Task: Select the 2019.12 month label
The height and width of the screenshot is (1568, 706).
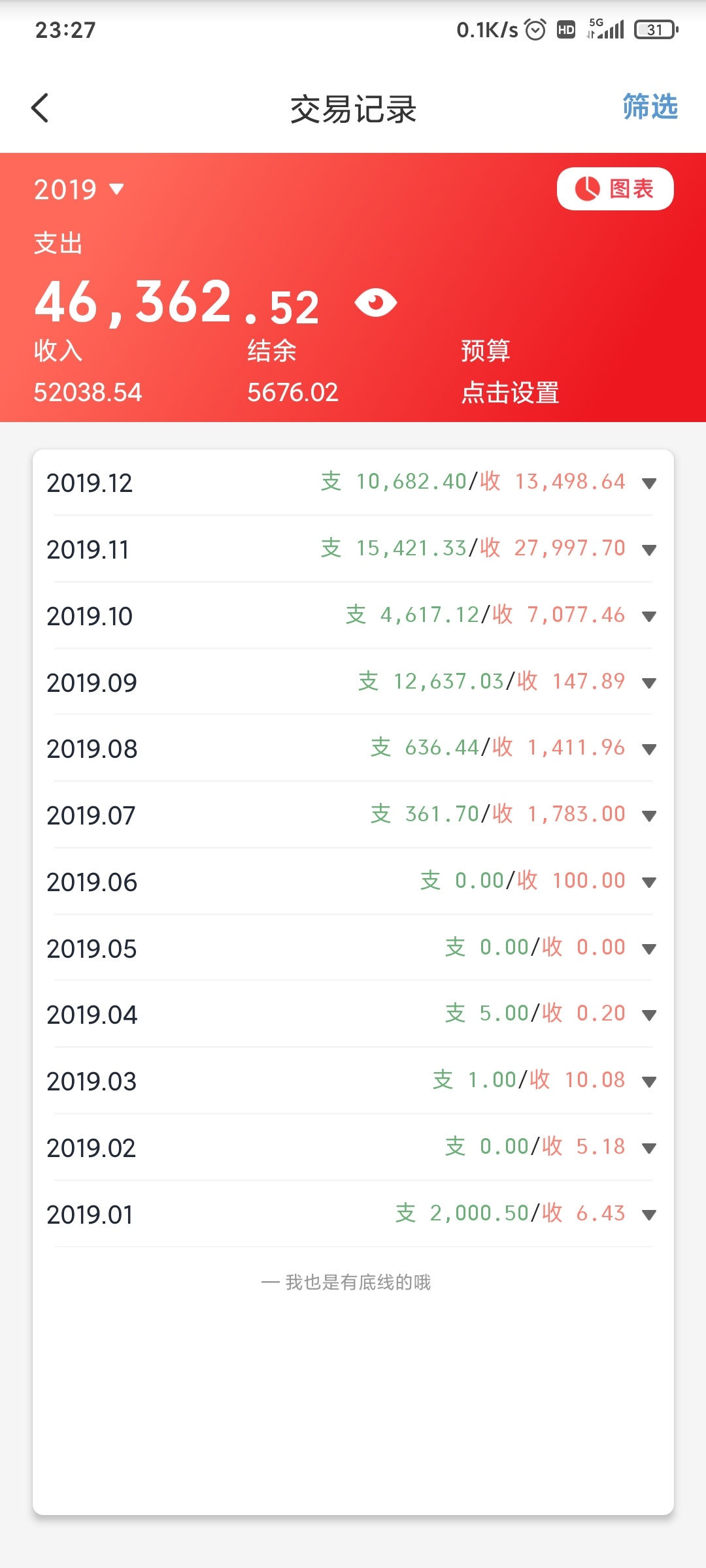Action: [x=90, y=483]
